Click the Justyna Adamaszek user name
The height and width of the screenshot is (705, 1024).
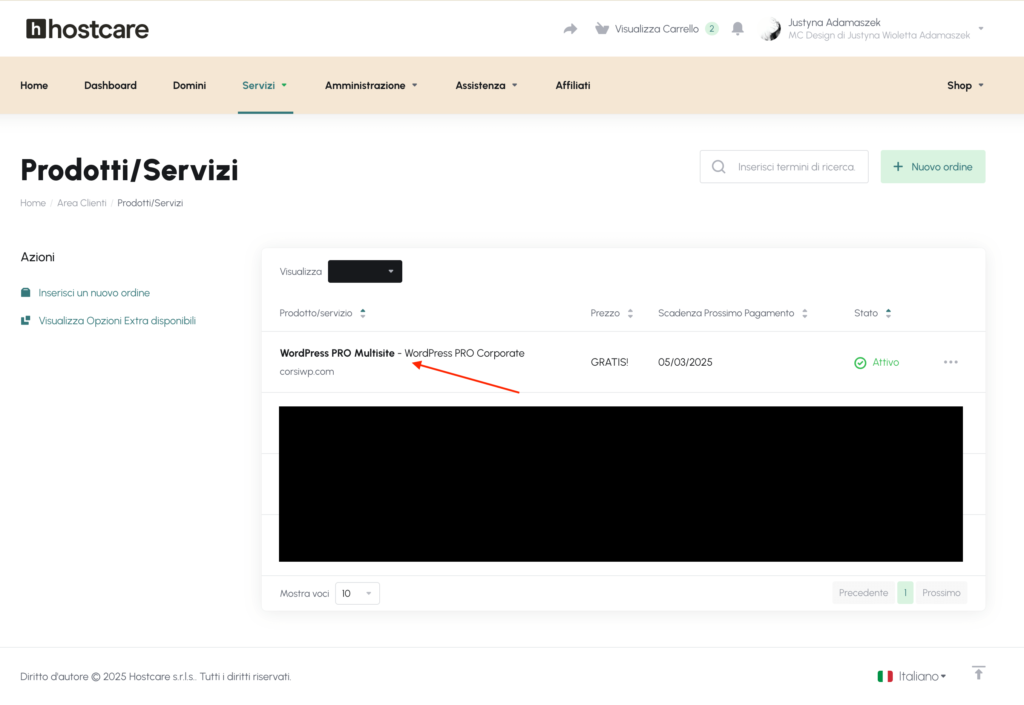point(834,22)
